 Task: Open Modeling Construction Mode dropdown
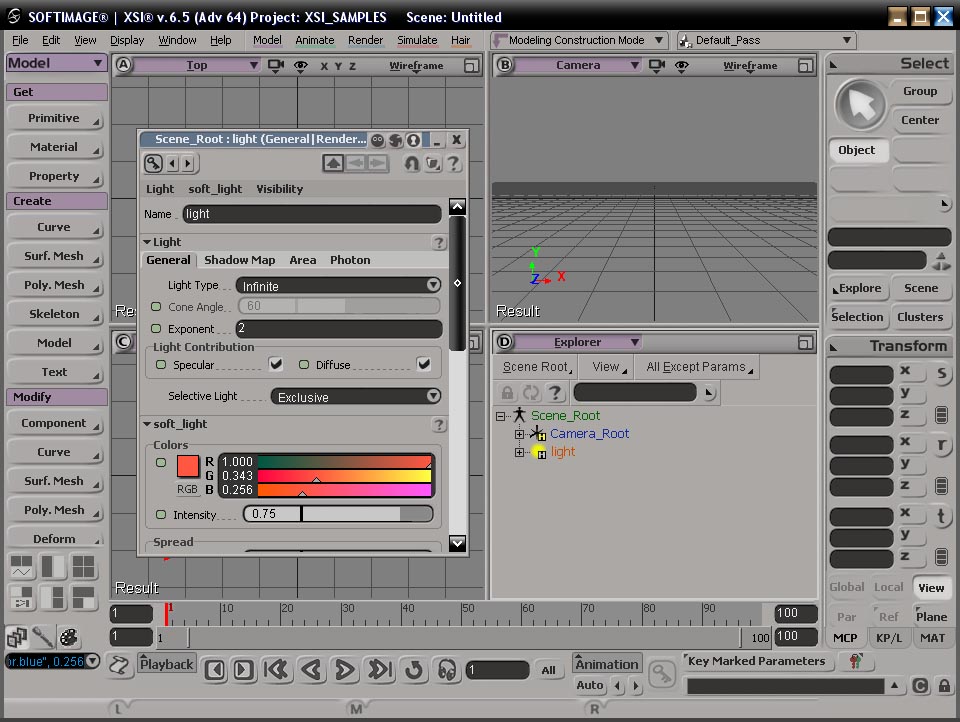[579, 40]
